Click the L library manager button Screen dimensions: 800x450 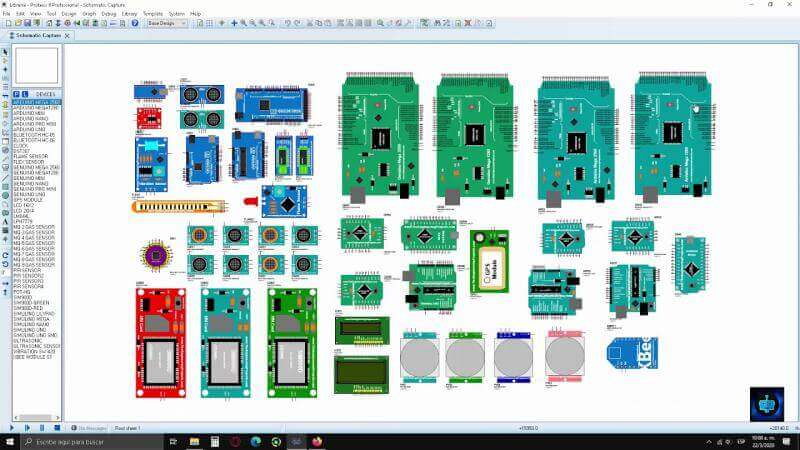[24, 94]
